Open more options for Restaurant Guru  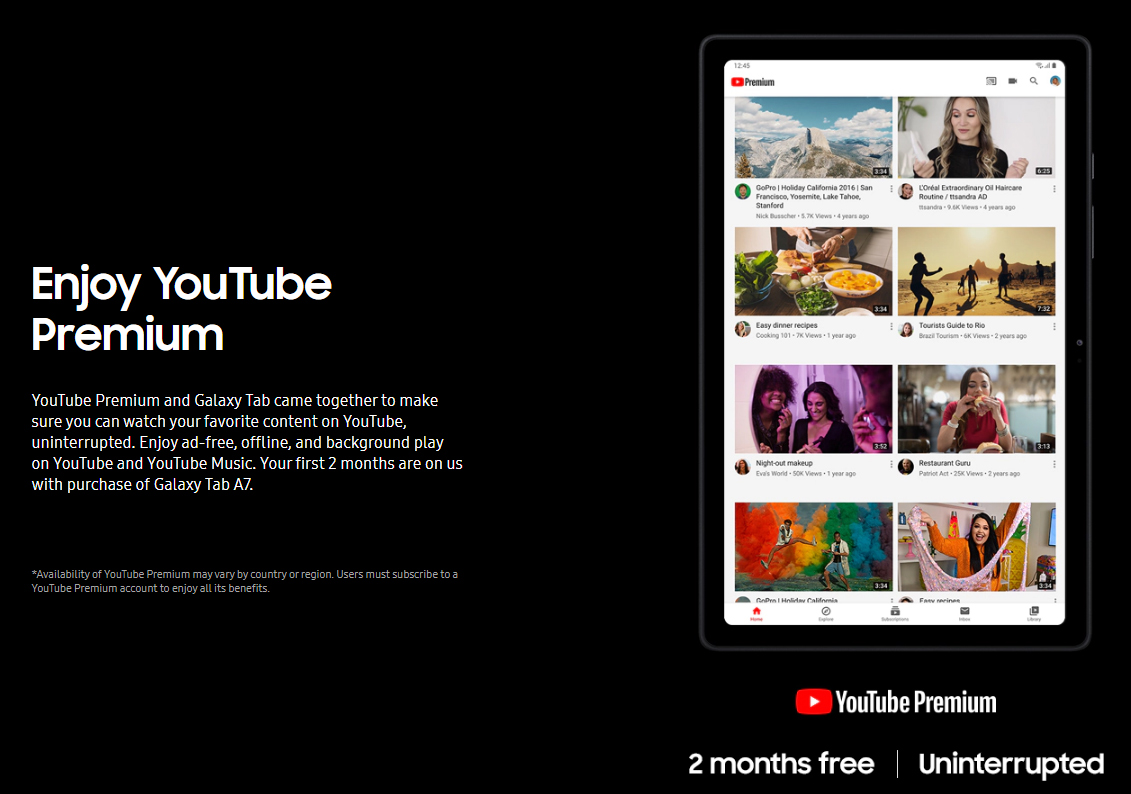click(1054, 464)
